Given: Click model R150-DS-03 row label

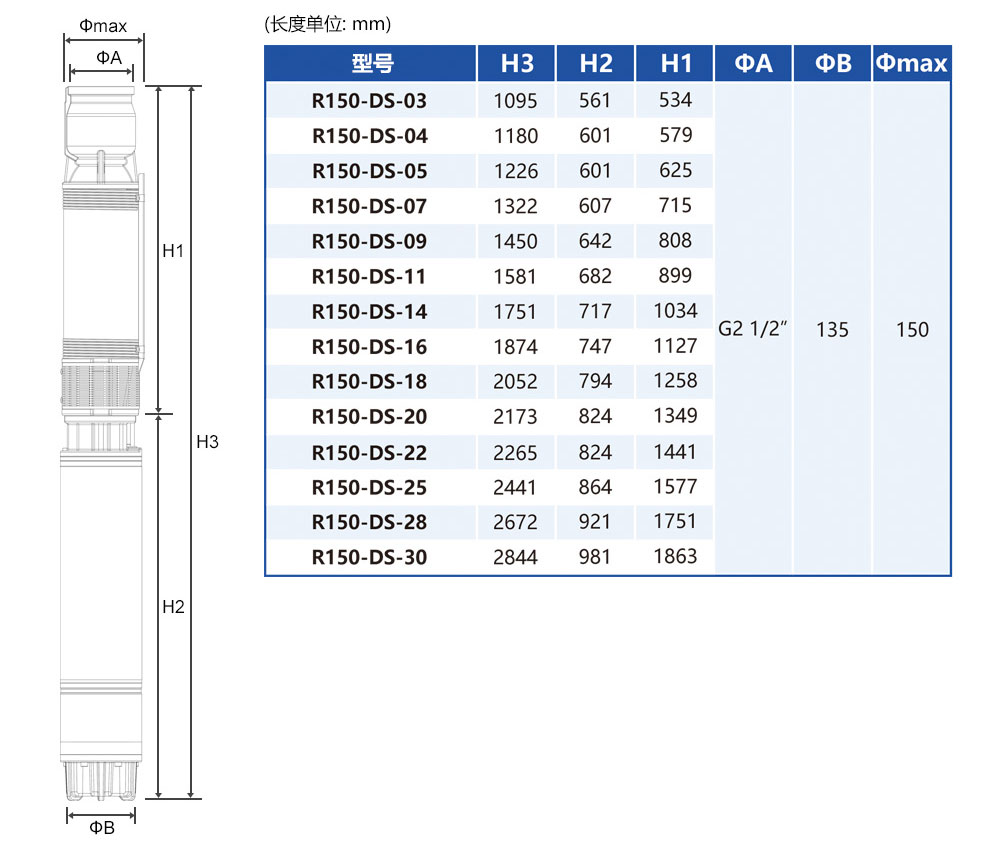Looking at the screenshot, I should (x=369, y=101).
